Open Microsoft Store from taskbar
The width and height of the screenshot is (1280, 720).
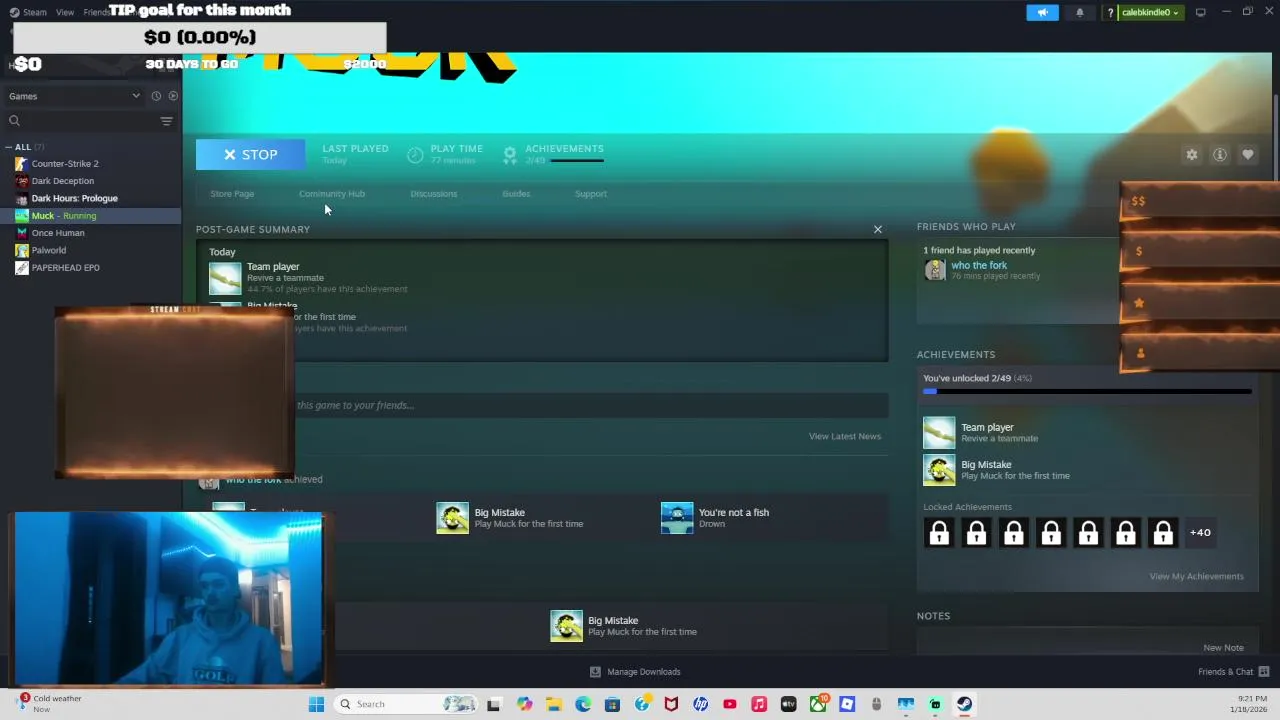[612, 704]
